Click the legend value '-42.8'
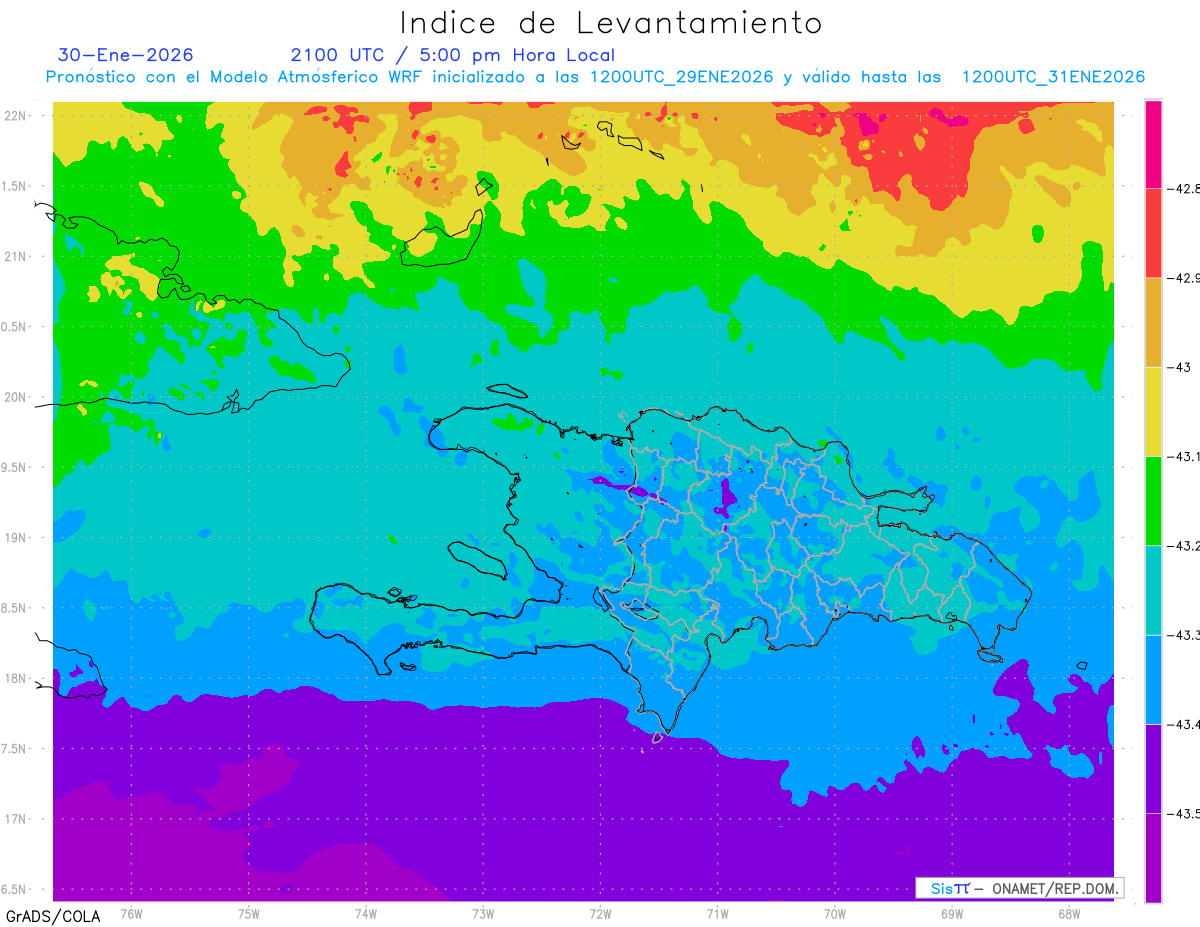Image resolution: width=1200 pixels, height=927 pixels. tap(1184, 188)
